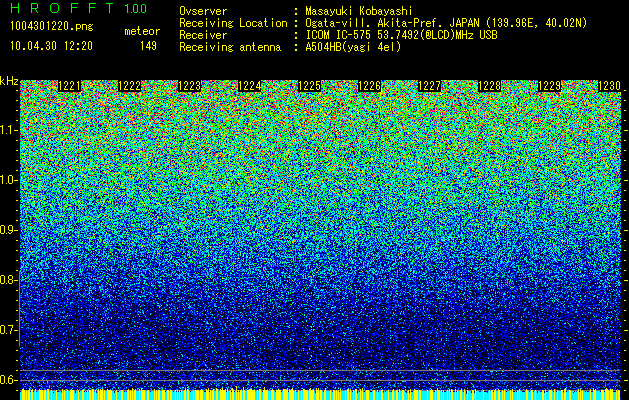Click the 1225 time marker
629x400 pixels.
pos(310,86)
